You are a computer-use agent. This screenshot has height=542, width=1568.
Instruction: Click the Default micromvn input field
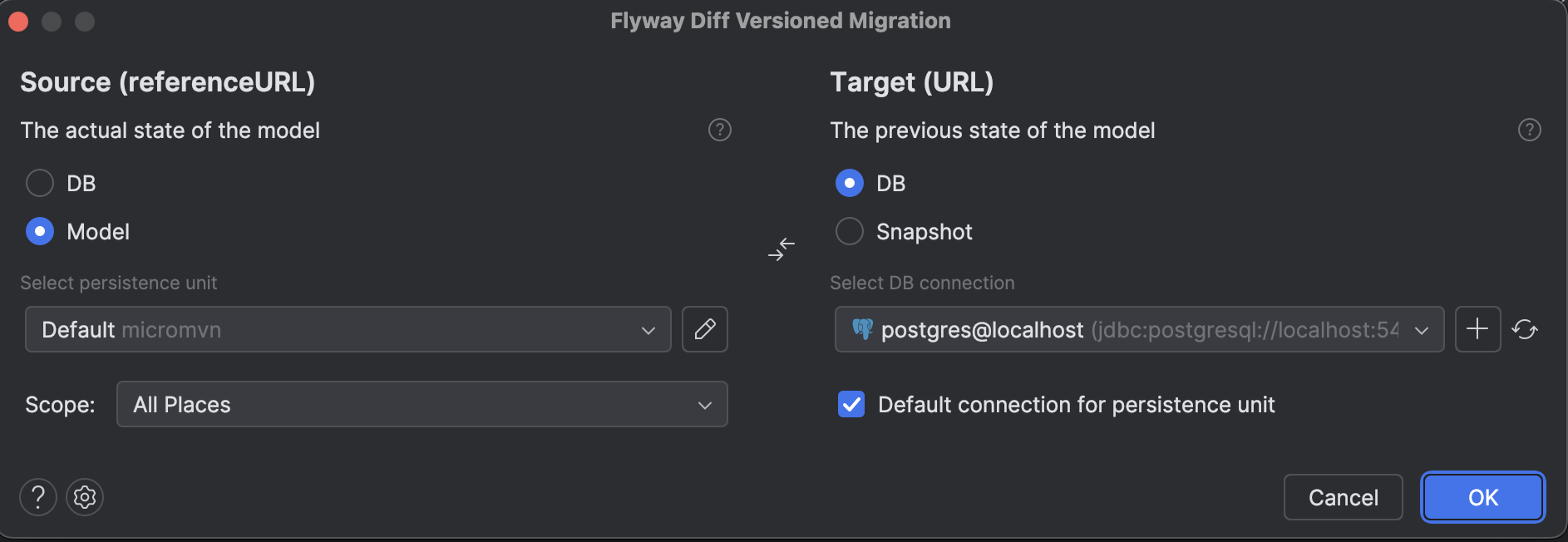tap(333, 329)
